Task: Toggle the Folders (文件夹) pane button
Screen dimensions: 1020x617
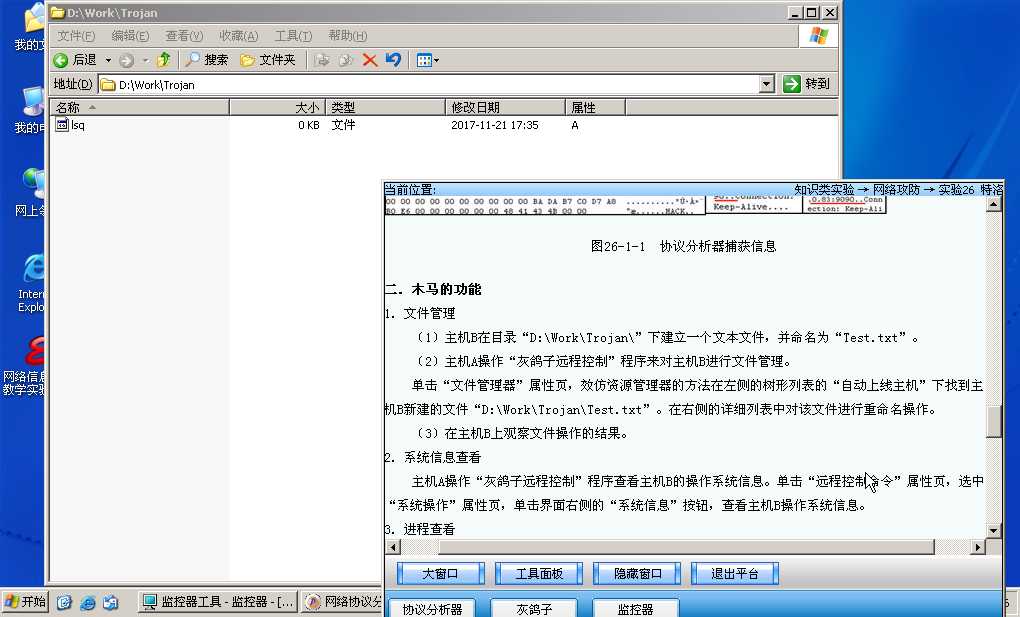Action: [x=268, y=61]
